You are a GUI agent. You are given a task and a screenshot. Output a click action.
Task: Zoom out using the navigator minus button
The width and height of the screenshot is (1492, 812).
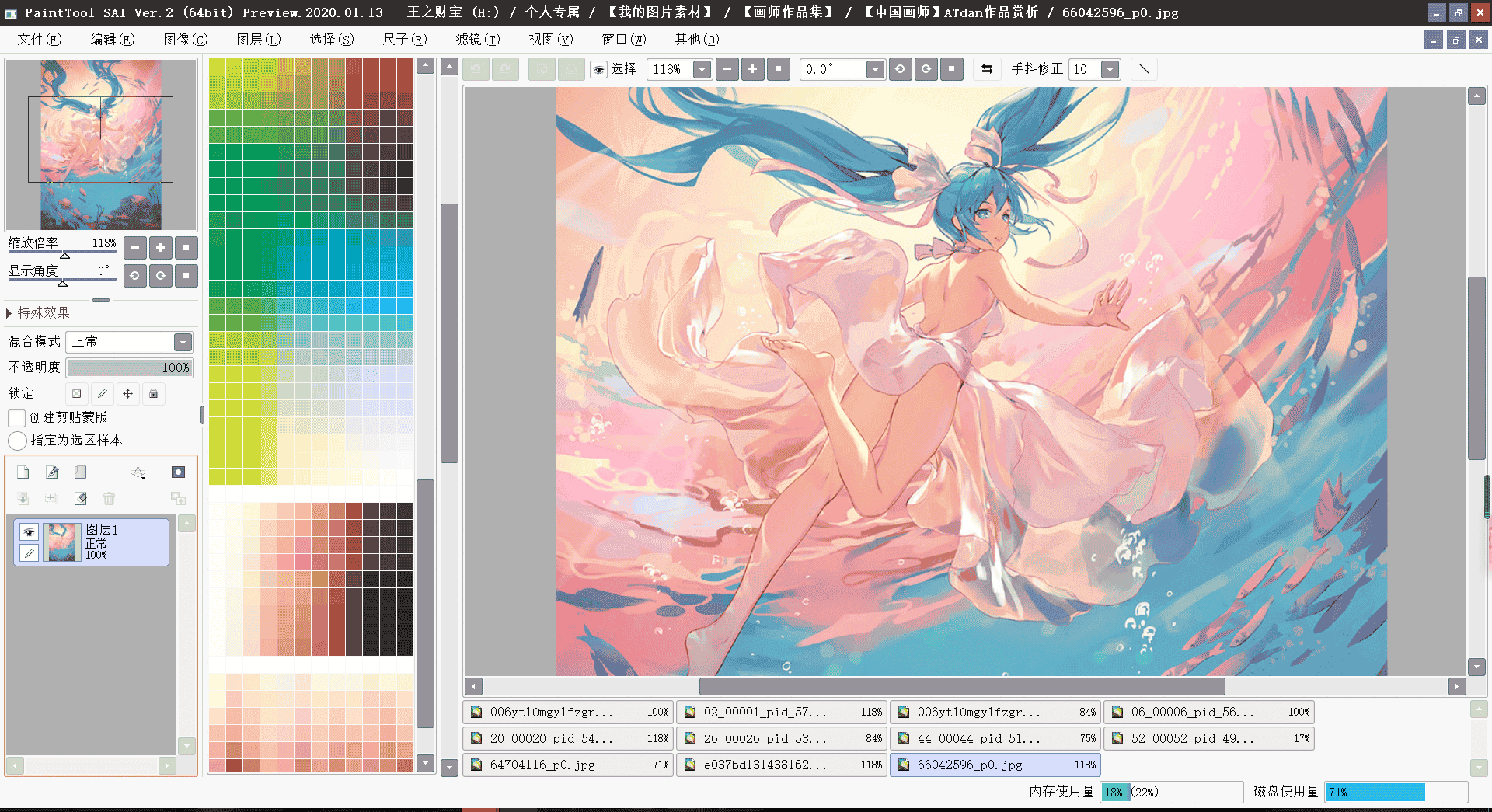(x=135, y=248)
